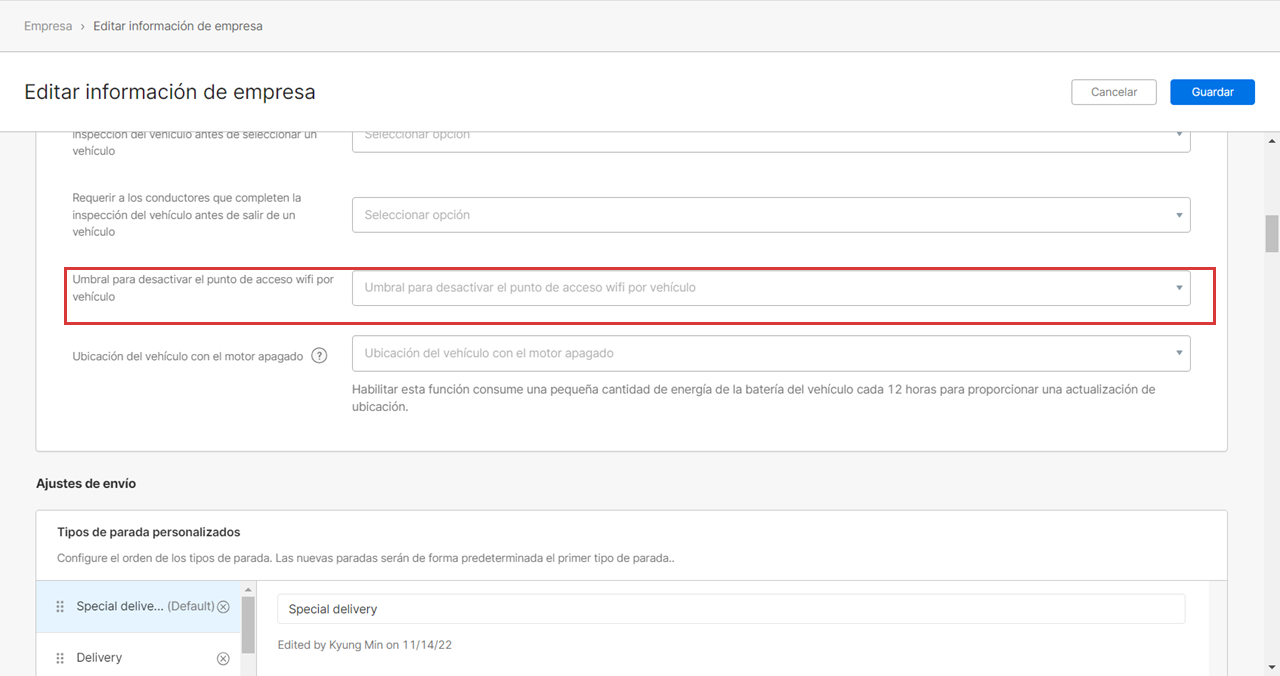Save changes with the Guardar button
The image size is (1280, 676).
[1212, 92]
